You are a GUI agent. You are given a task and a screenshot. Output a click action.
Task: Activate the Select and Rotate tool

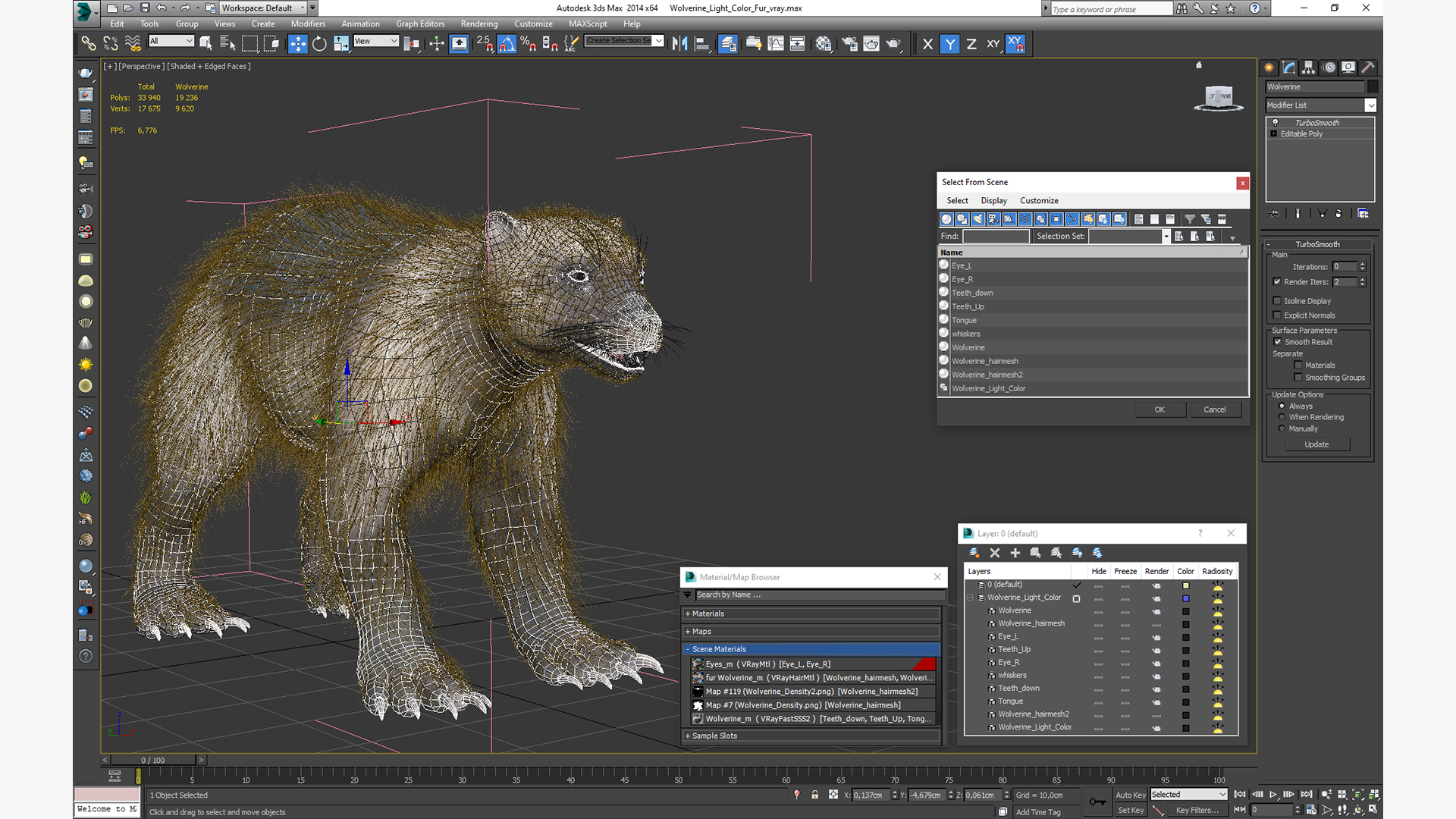(319, 44)
